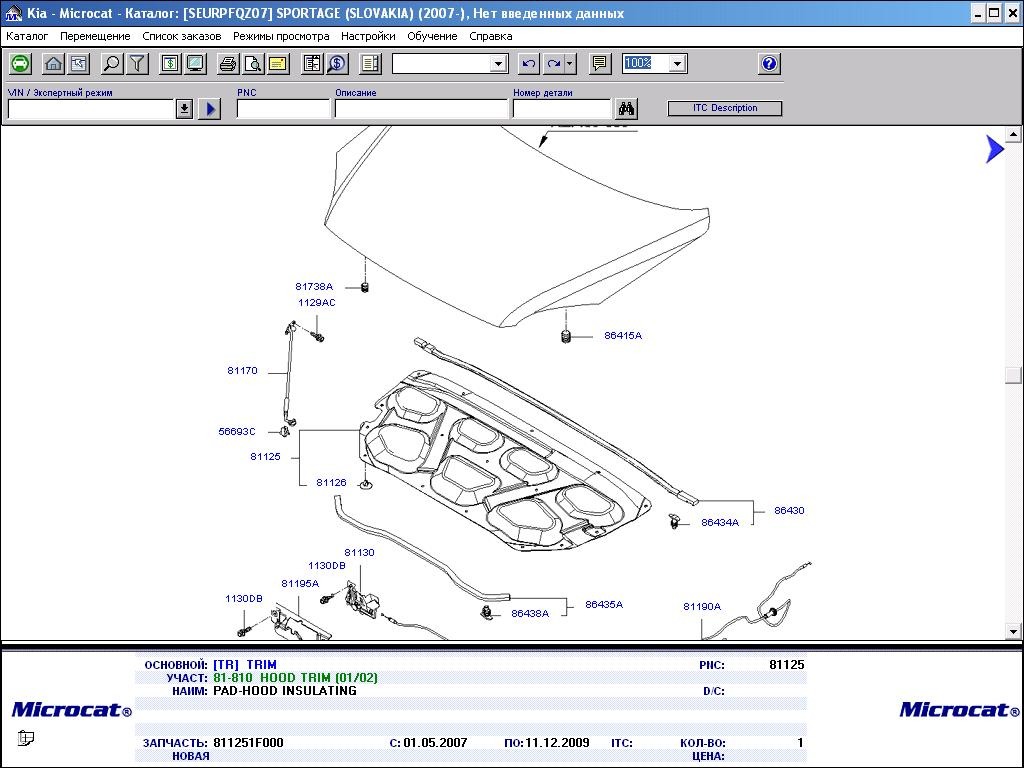Image resolution: width=1024 pixels, height=768 pixels.
Task: Click the scroll down arrow of diagram
Action: tap(1013, 632)
